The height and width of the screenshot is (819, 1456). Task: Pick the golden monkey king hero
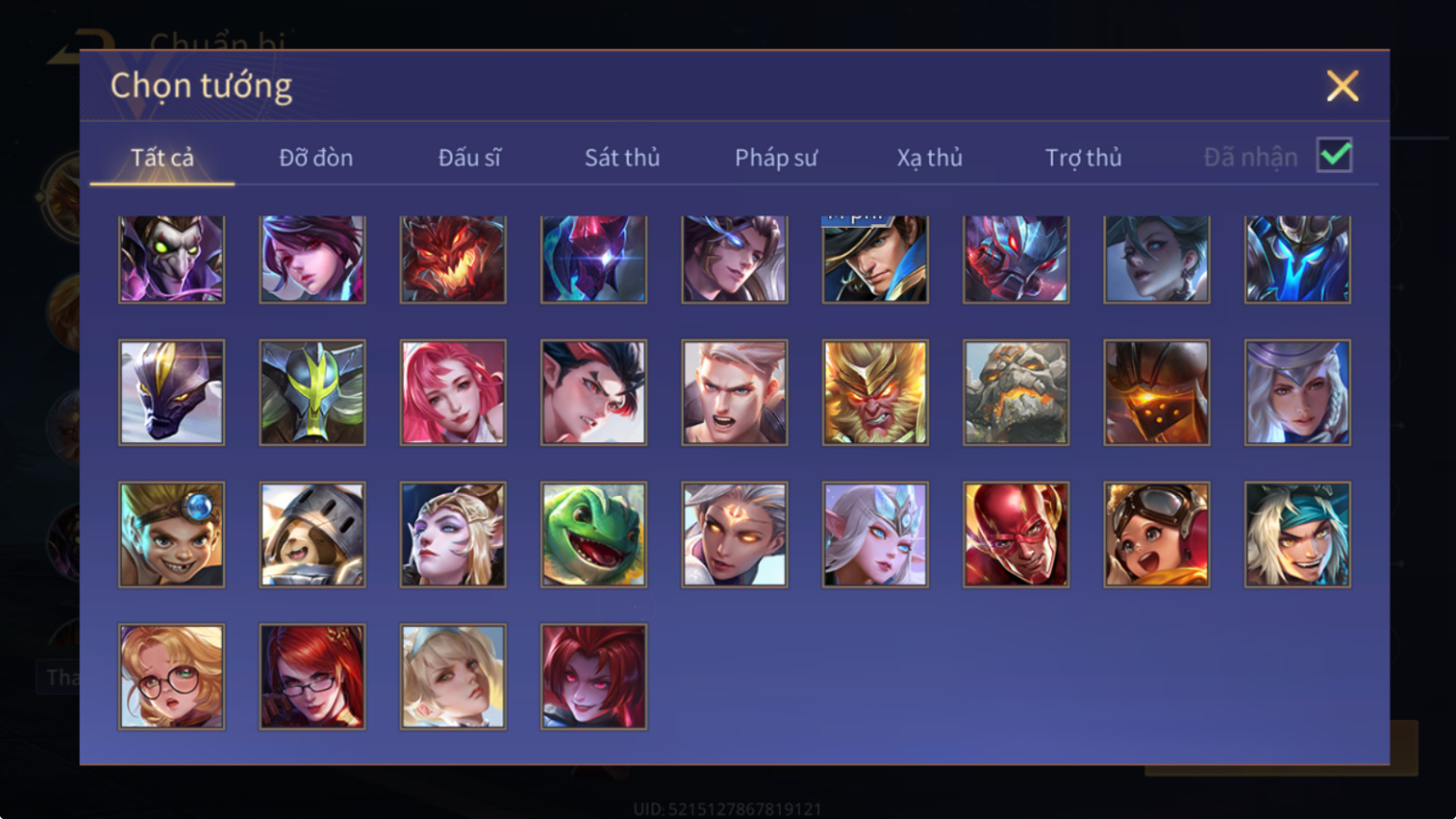click(875, 392)
